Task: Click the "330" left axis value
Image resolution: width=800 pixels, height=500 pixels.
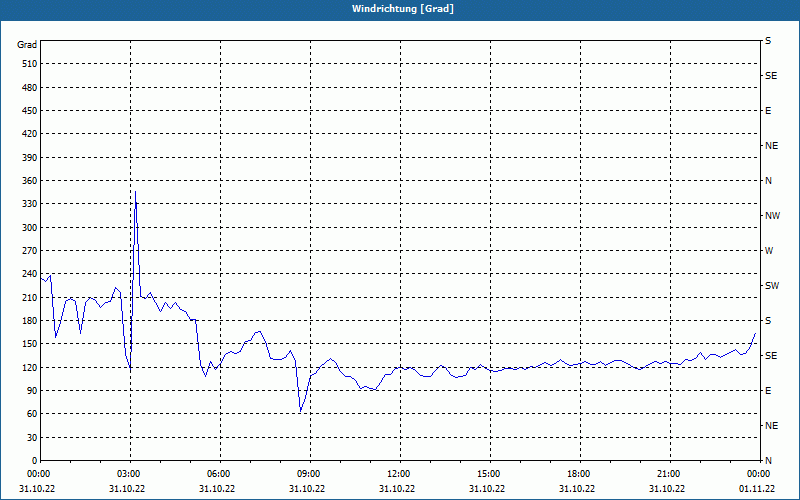Action: pos(30,204)
